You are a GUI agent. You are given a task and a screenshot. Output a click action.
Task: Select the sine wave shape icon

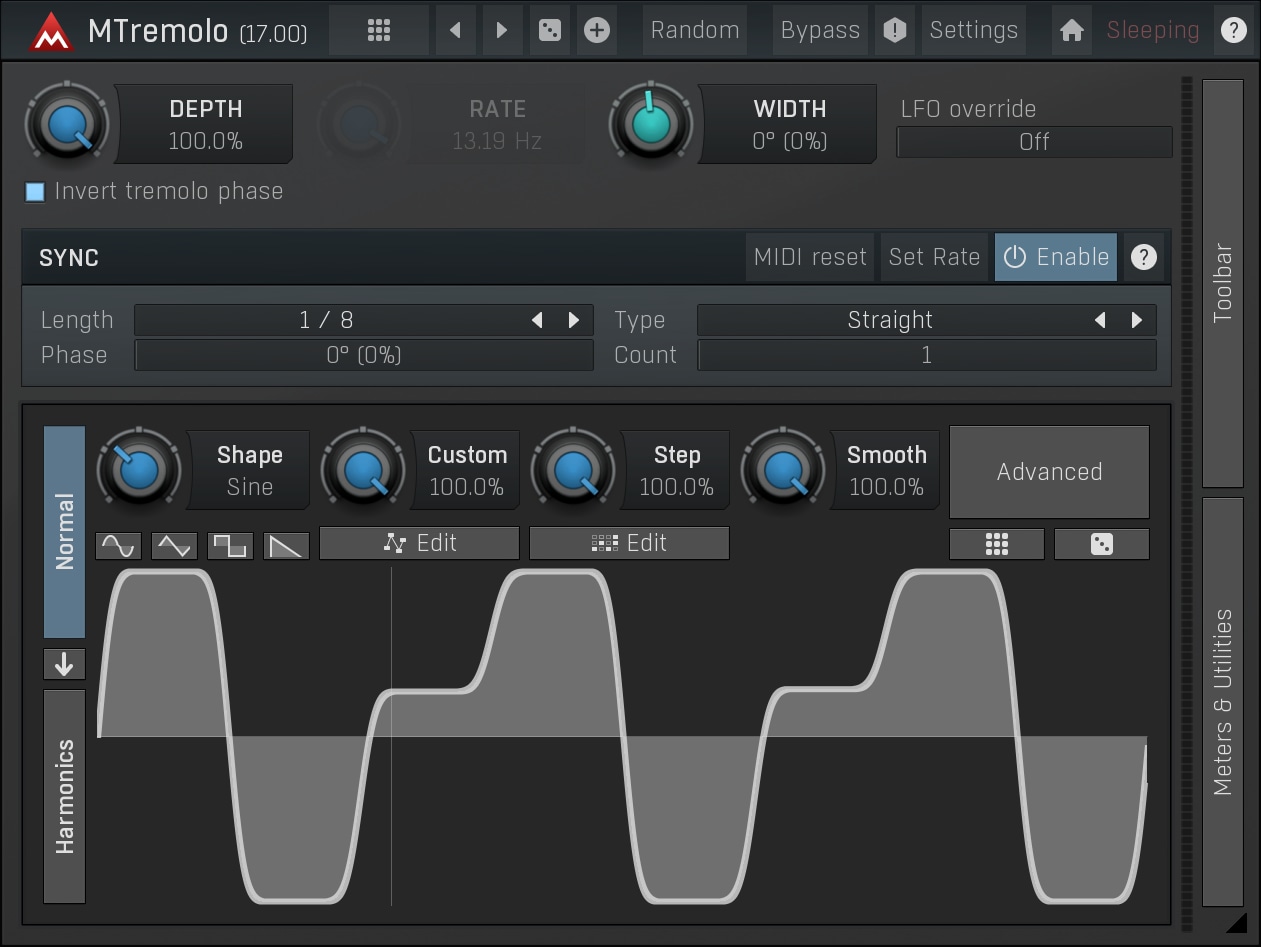118,545
